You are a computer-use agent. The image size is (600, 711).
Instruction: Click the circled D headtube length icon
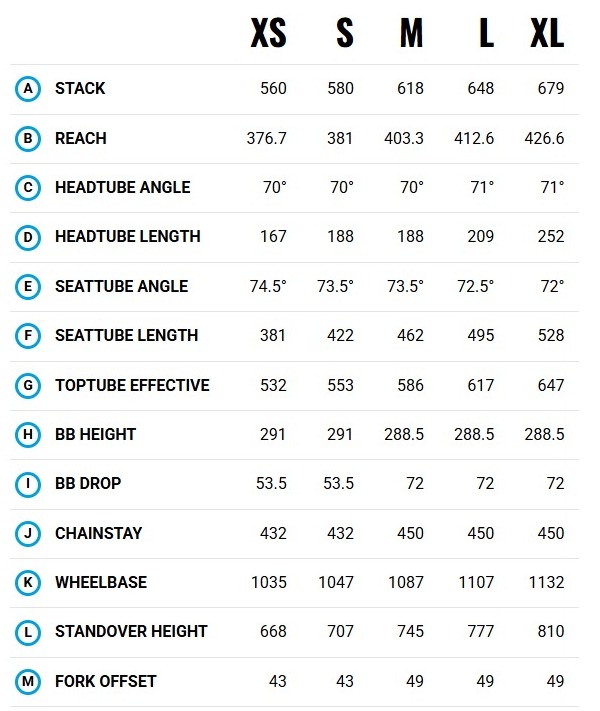click(x=28, y=237)
